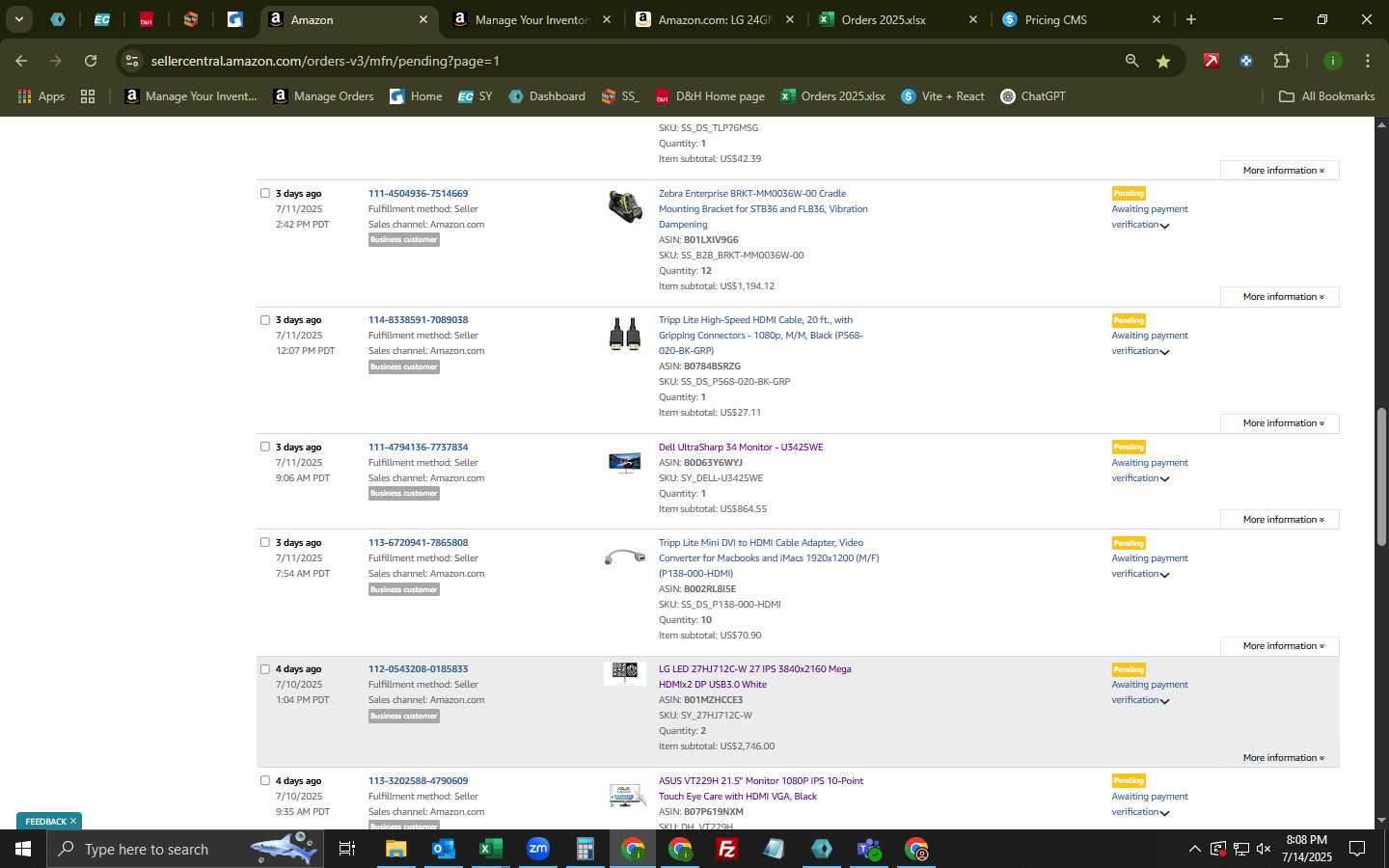Open the LG LED 27HJ712C-W product link
Screen dimensions: 1389x868
754,677
